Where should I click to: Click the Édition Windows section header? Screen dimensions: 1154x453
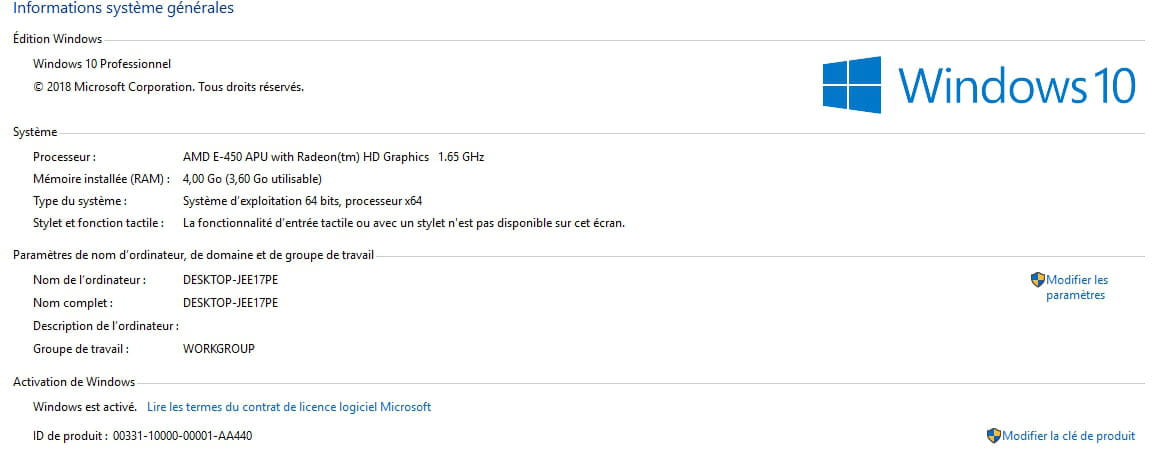57,39
